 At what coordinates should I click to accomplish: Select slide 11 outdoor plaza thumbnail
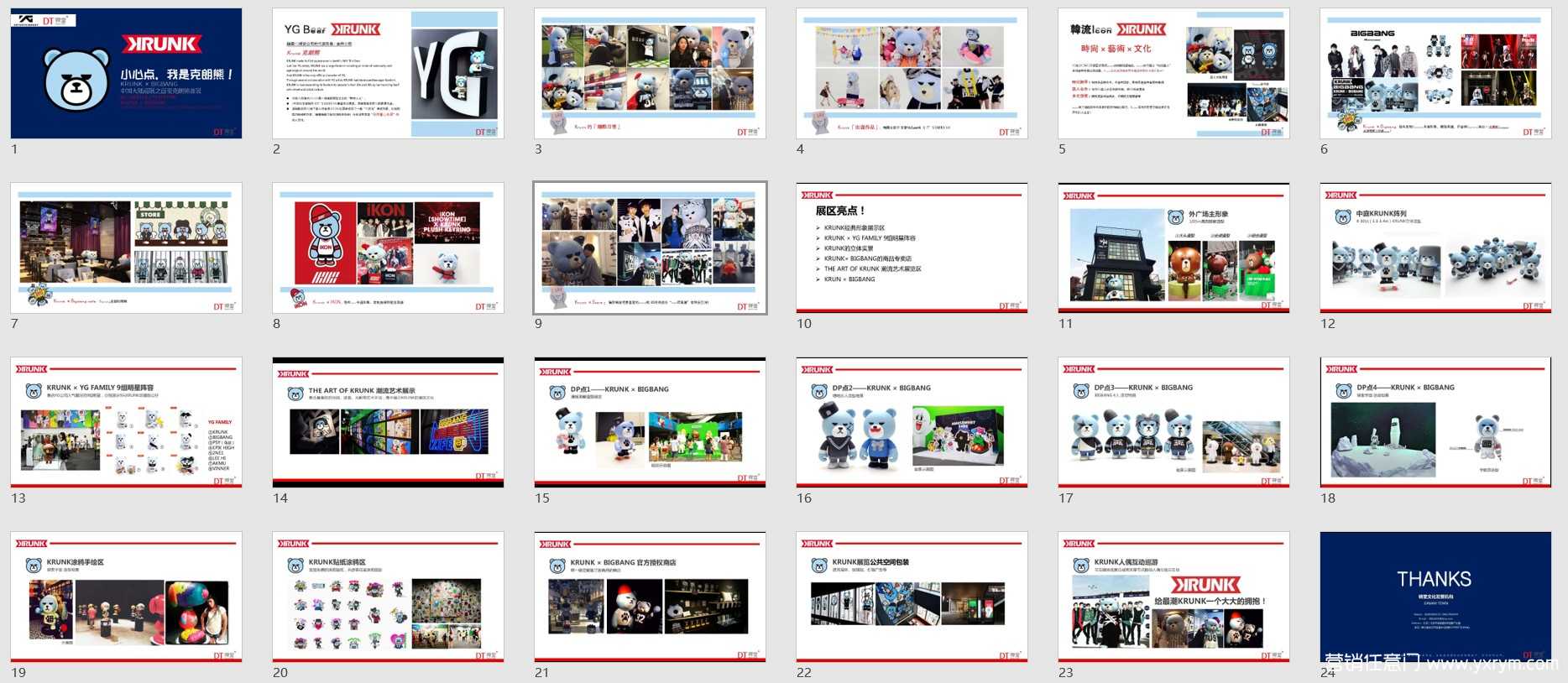(x=1173, y=248)
